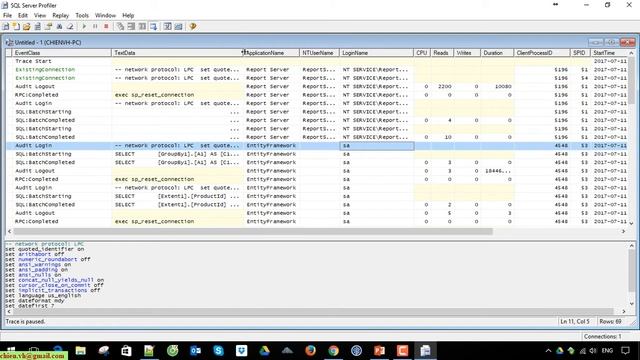
Task: Open the Edit menu
Action: point(23,16)
